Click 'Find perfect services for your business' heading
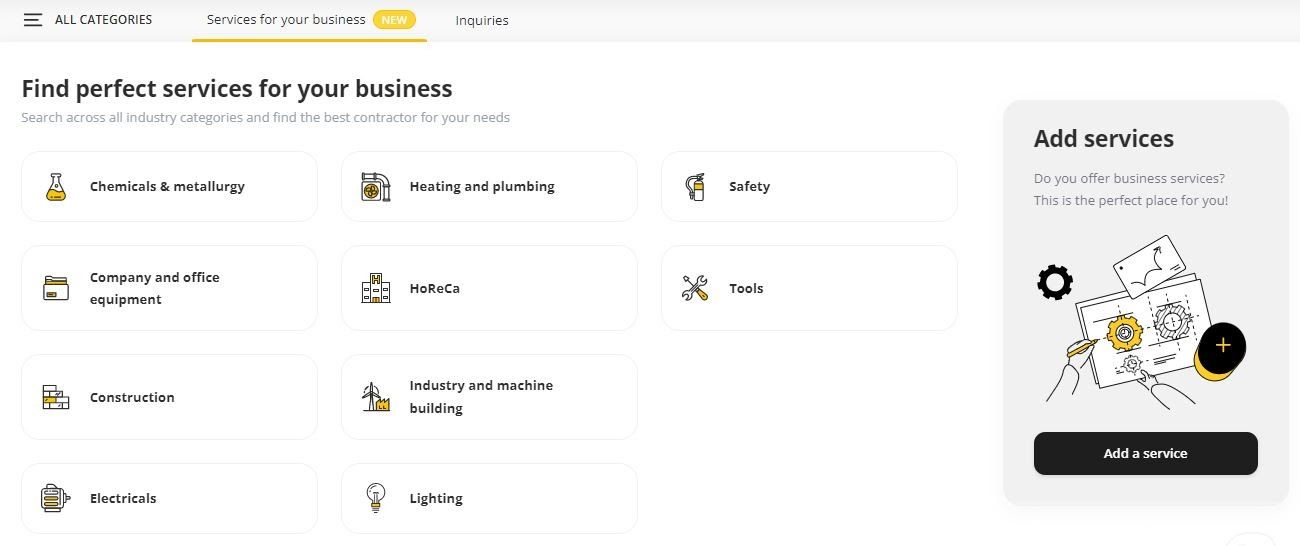 [x=237, y=89]
